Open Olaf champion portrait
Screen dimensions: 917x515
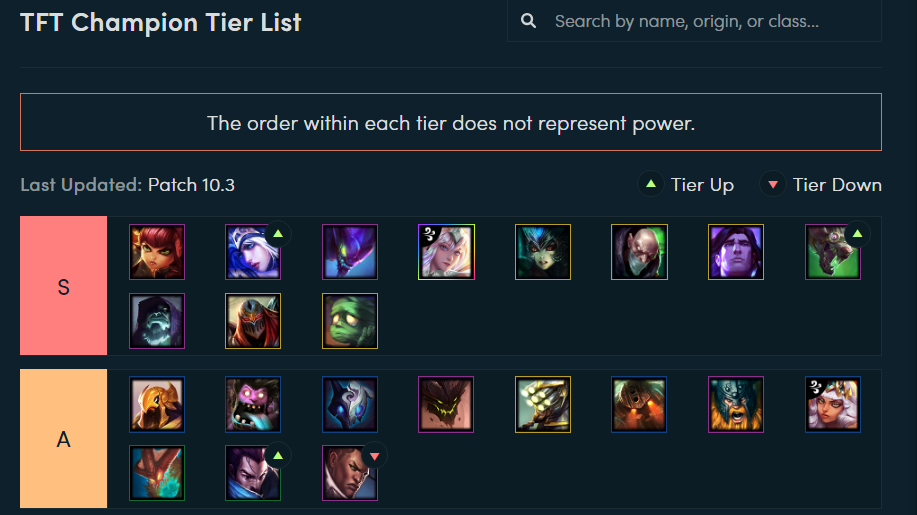[736, 405]
